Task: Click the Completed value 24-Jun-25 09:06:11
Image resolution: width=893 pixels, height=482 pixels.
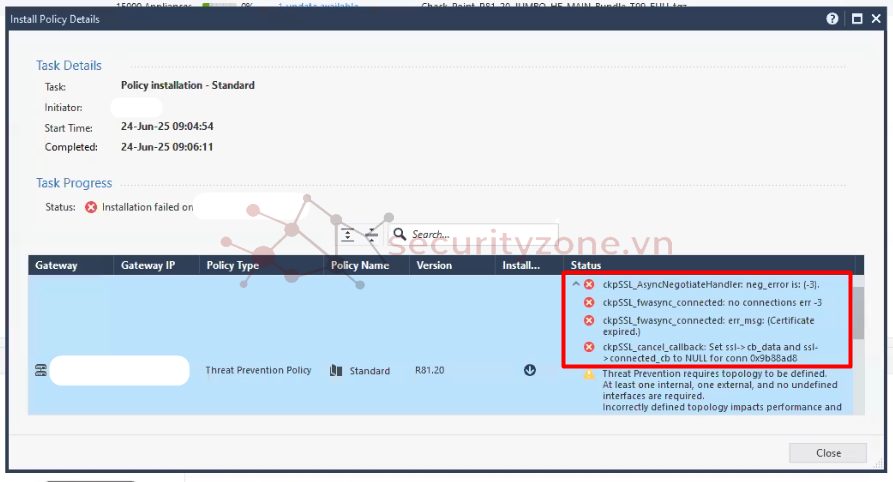Action: pos(167,147)
